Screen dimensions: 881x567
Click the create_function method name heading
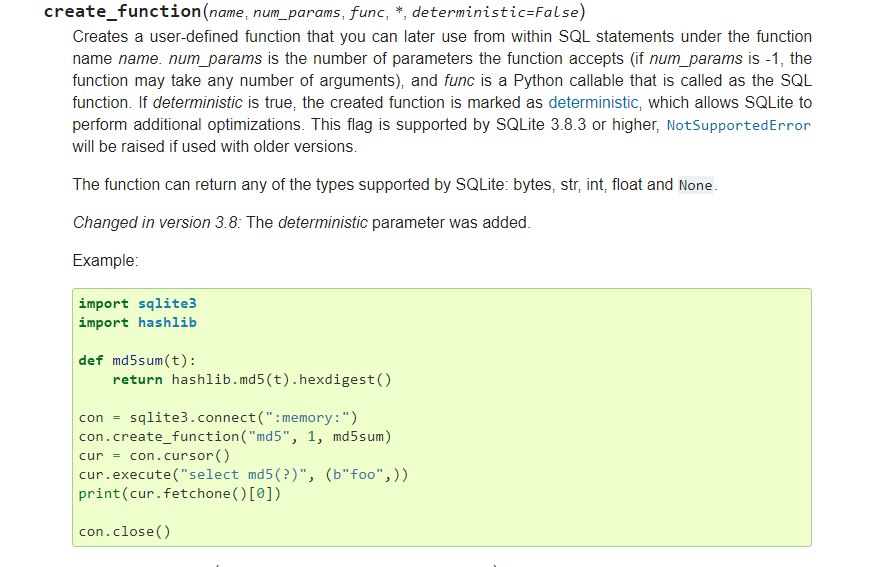click(124, 12)
